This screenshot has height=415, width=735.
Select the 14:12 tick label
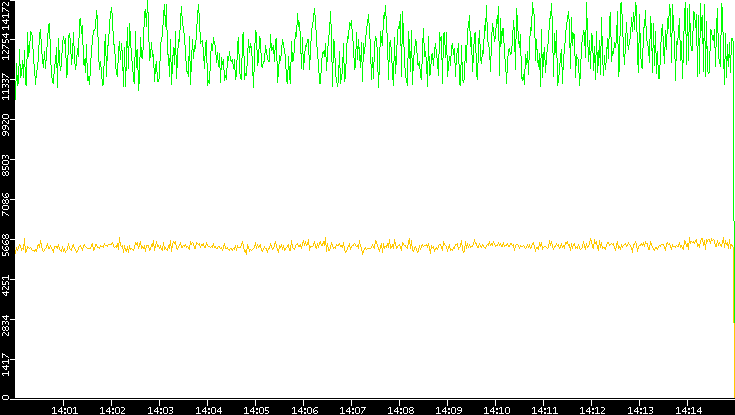point(592,411)
